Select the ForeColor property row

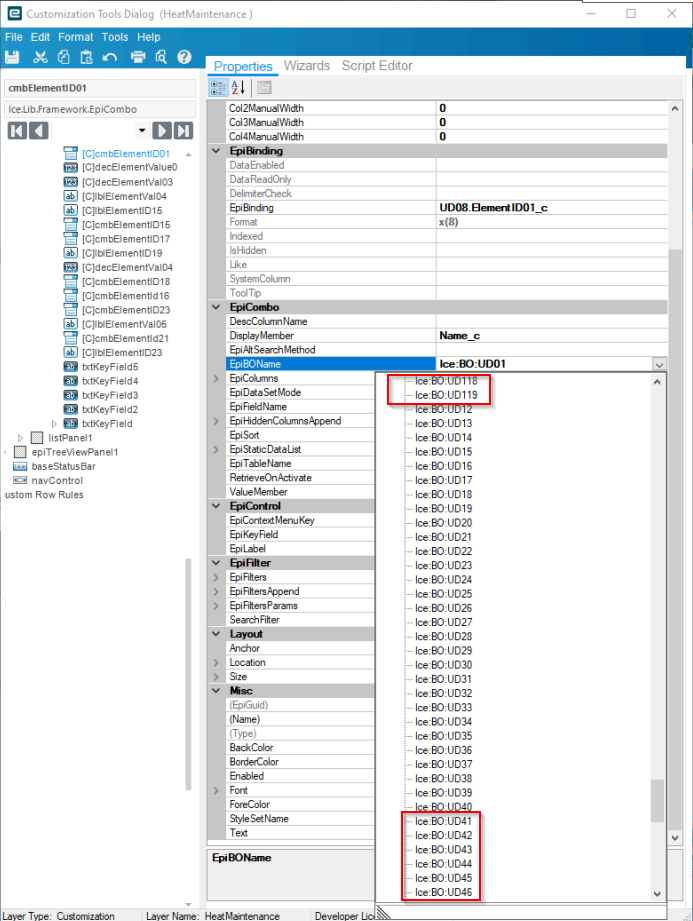[x=300, y=805]
